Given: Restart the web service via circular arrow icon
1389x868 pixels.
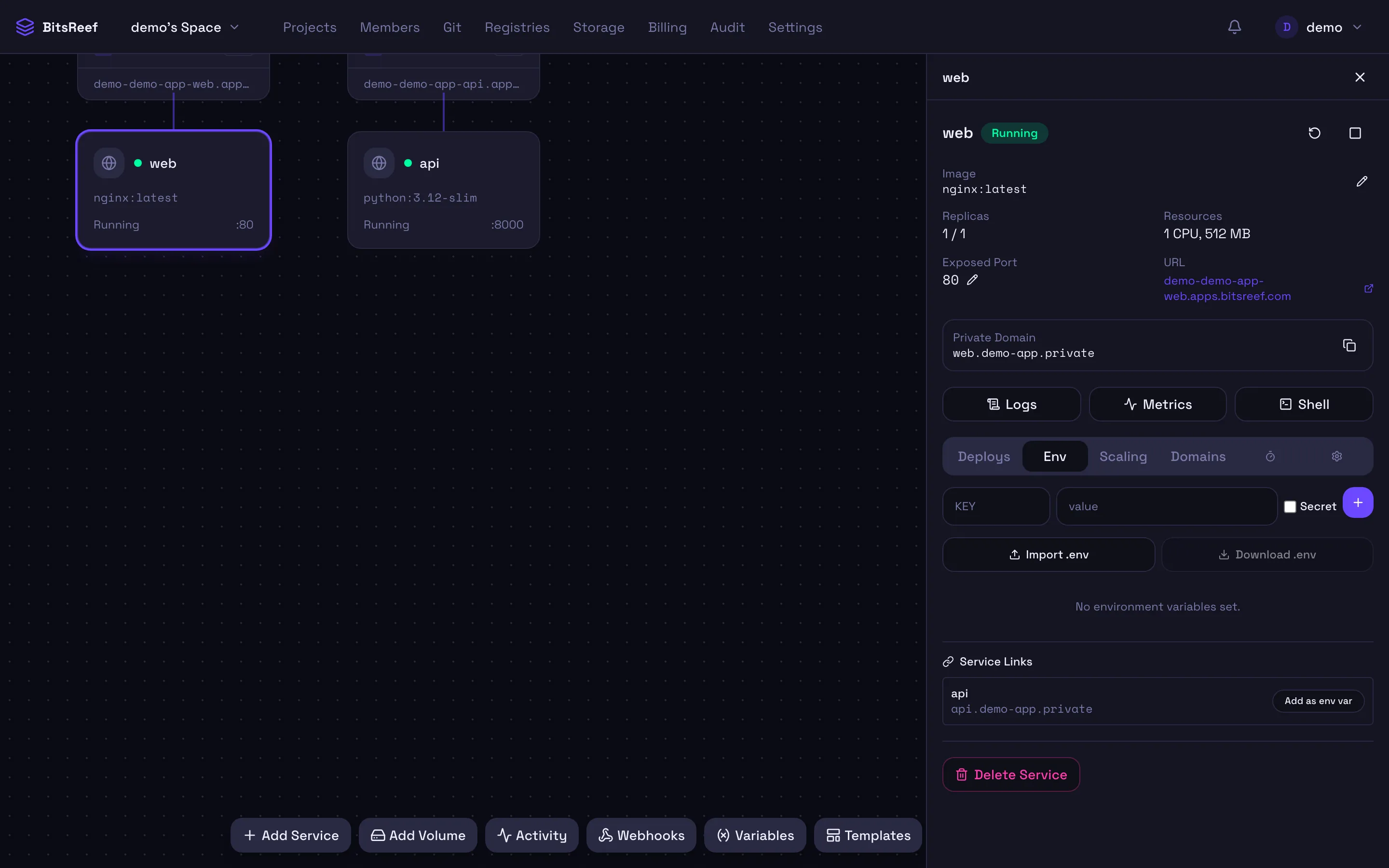Looking at the screenshot, I should [1314, 133].
